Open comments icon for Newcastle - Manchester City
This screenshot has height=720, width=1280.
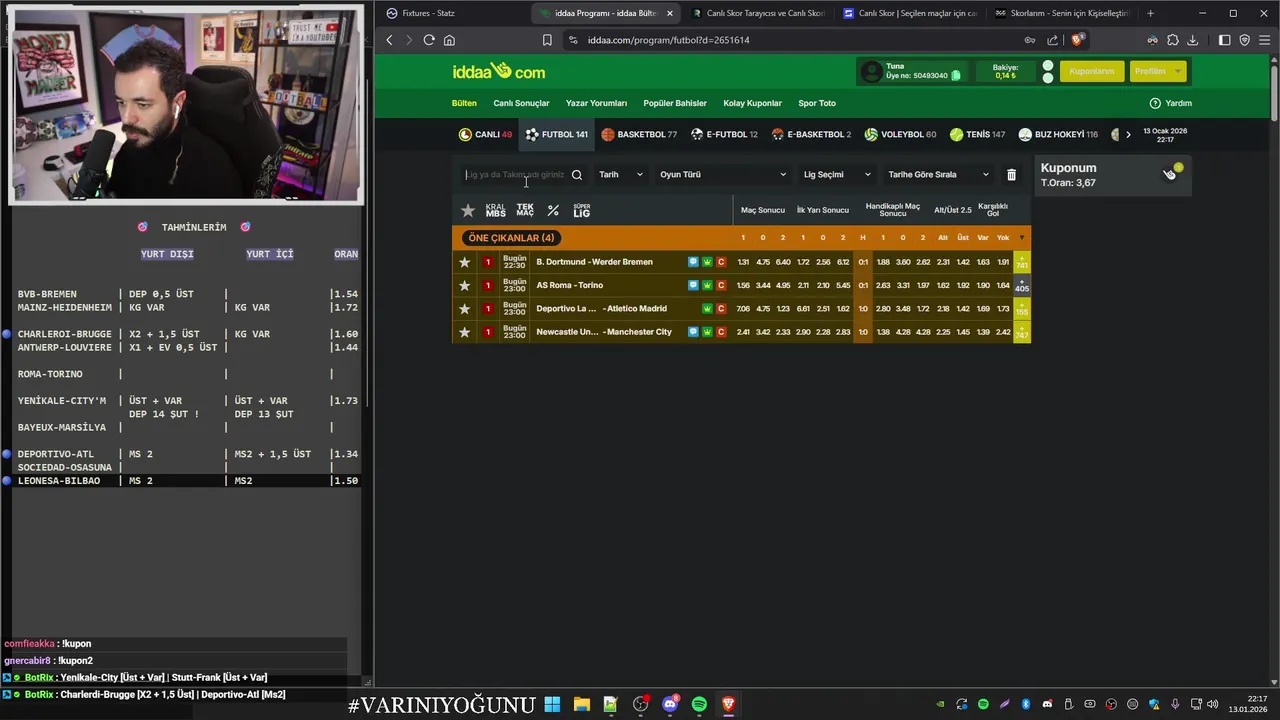pos(693,332)
